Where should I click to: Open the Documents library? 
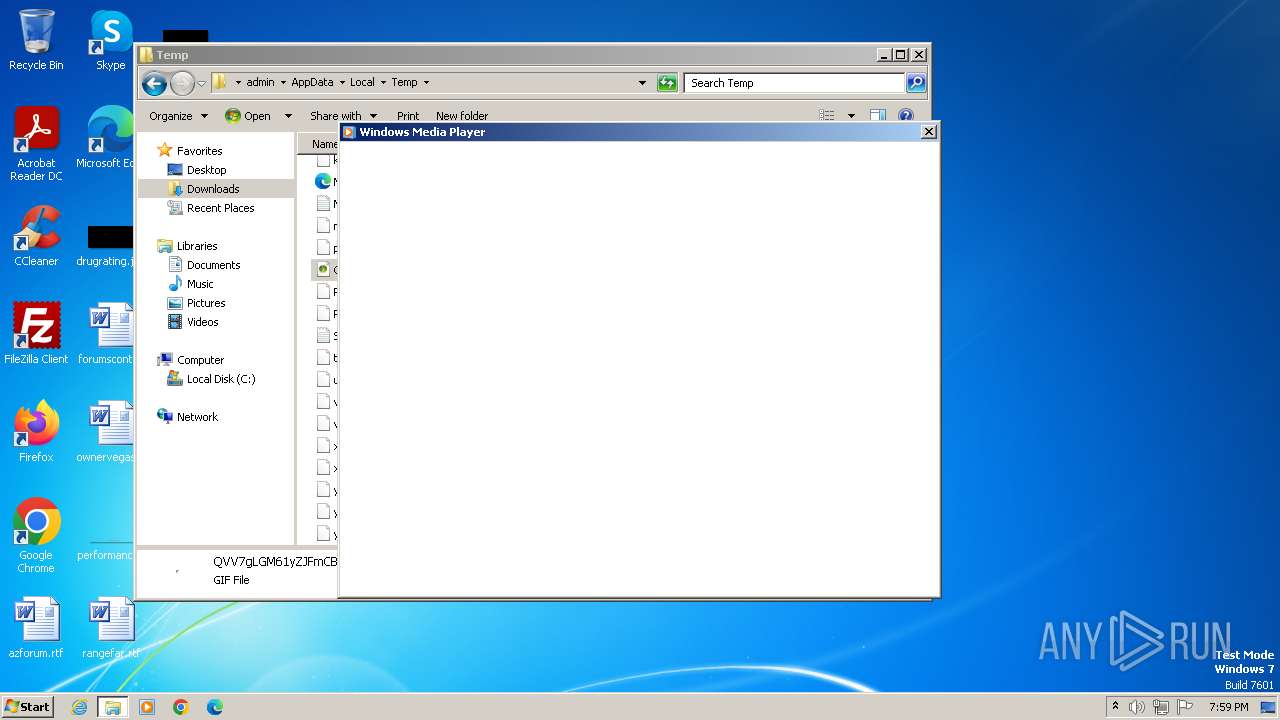(213, 265)
